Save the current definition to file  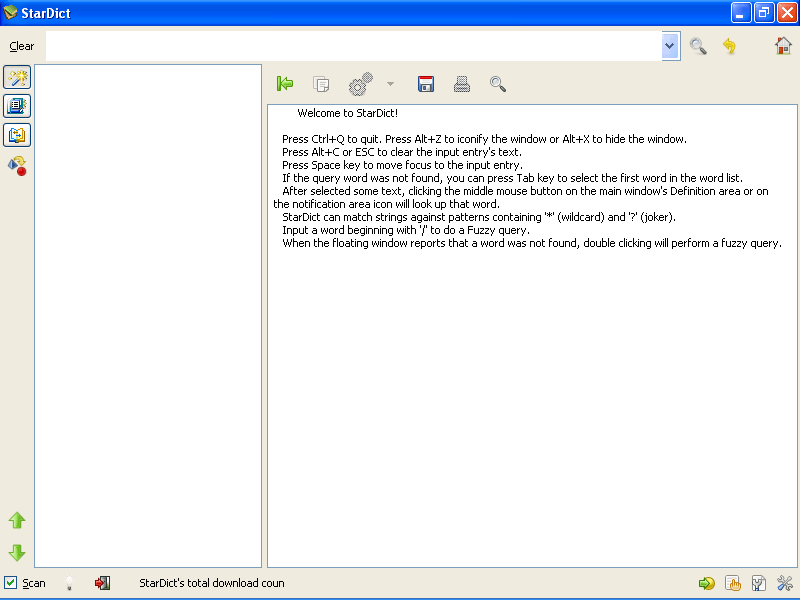point(425,84)
